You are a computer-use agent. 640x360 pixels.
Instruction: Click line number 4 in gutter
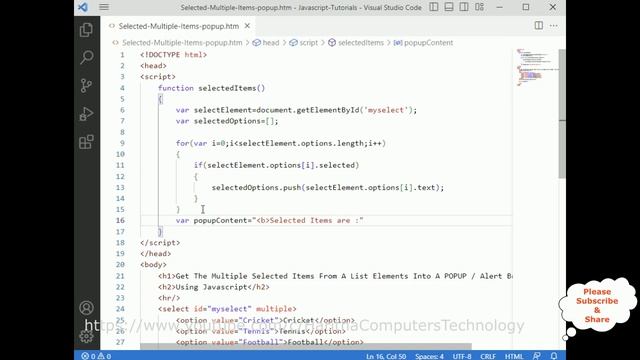pyautogui.click(x=122, y=88)
